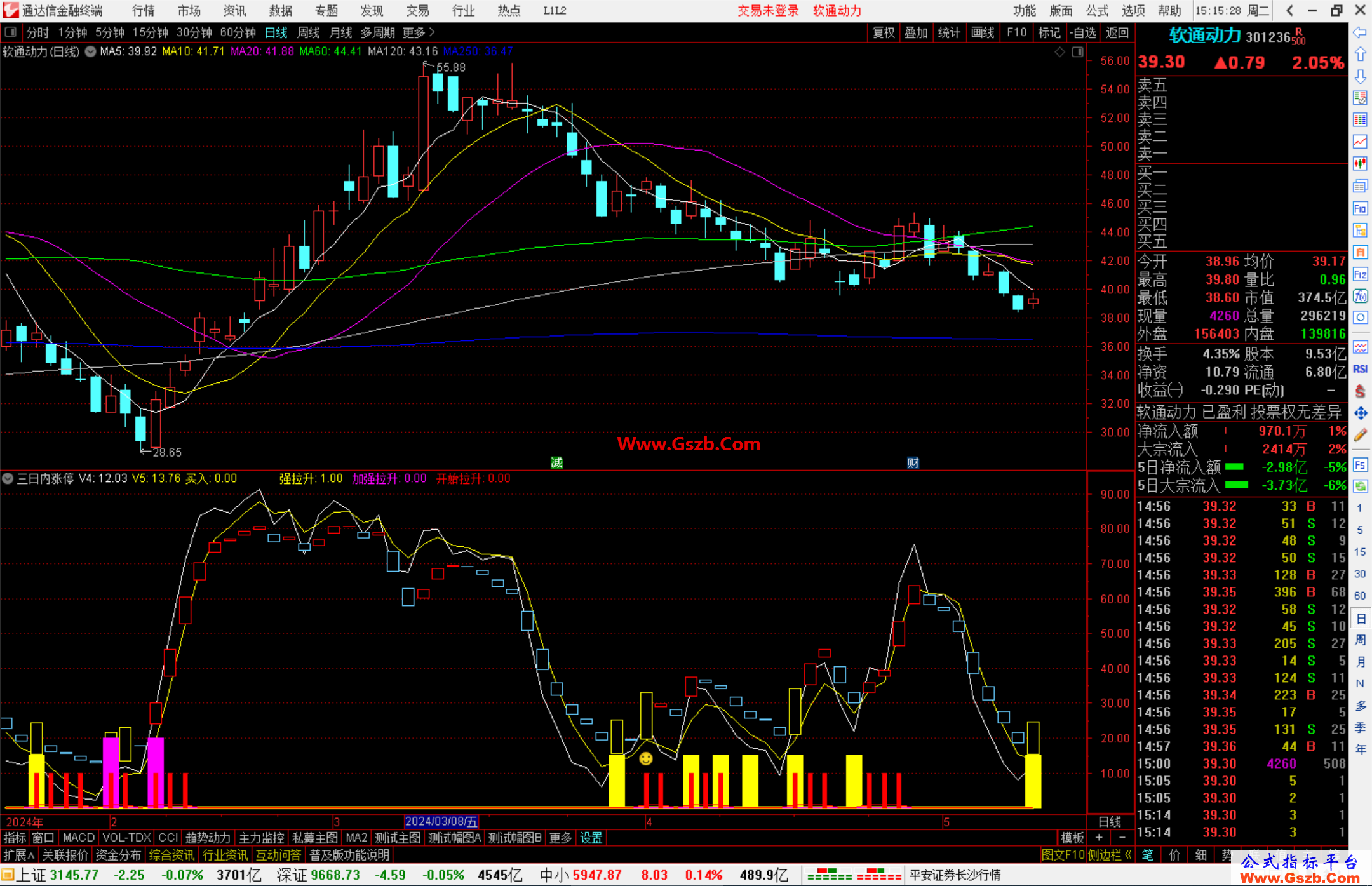
Task: Click the green refresh icon in sidebar
Action: coord(1360,487)
